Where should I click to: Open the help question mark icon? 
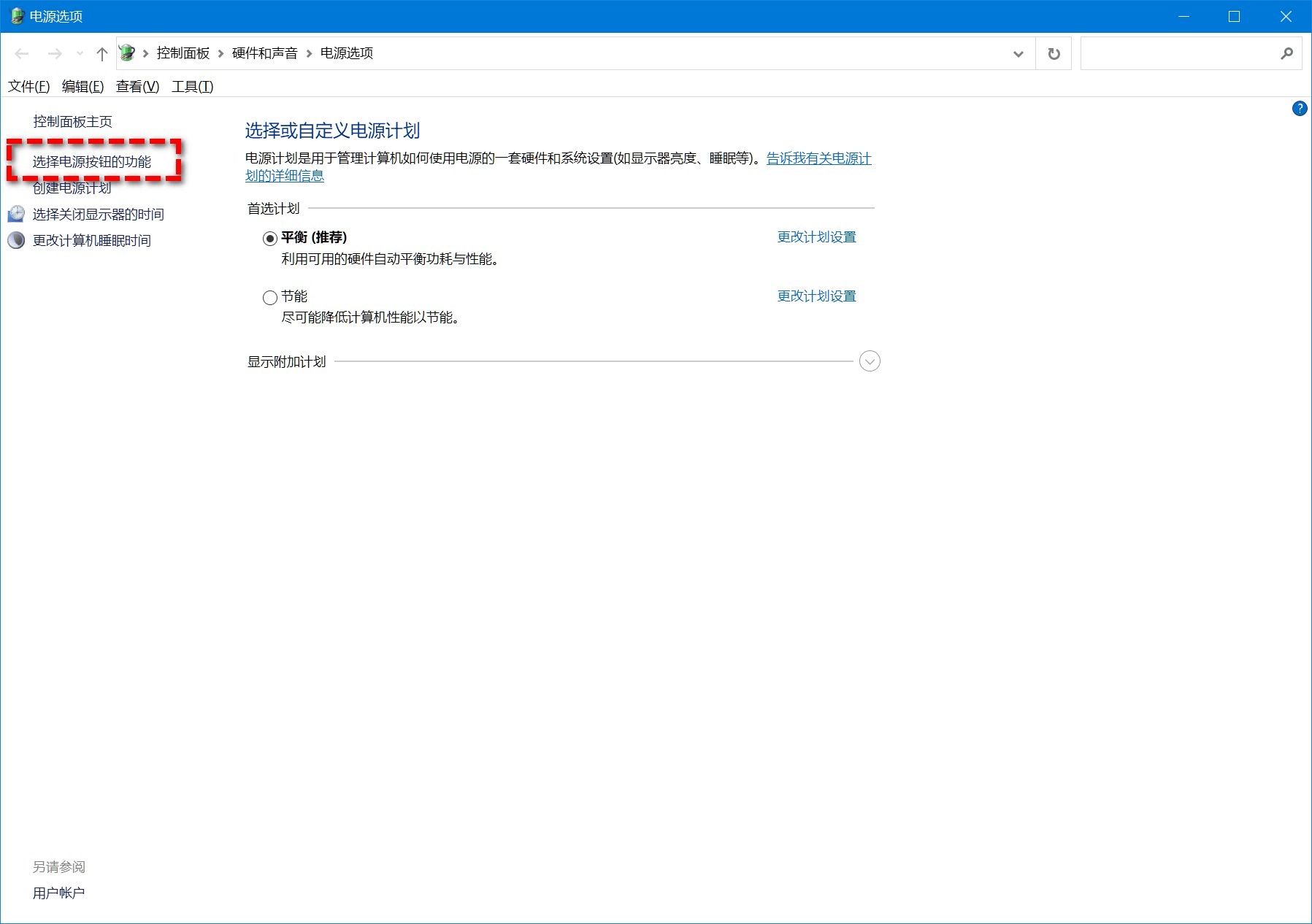[1300, 109]
